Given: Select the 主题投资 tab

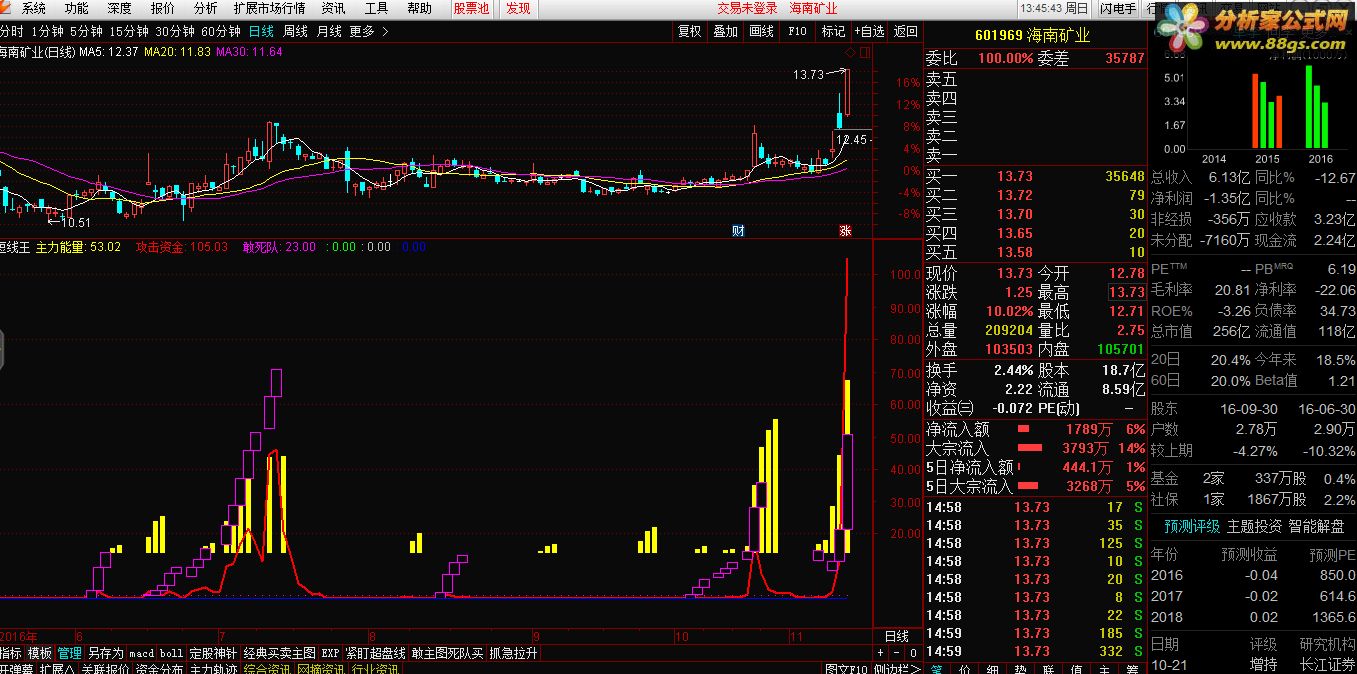Looking at the screenshot, I should 1254,526.
